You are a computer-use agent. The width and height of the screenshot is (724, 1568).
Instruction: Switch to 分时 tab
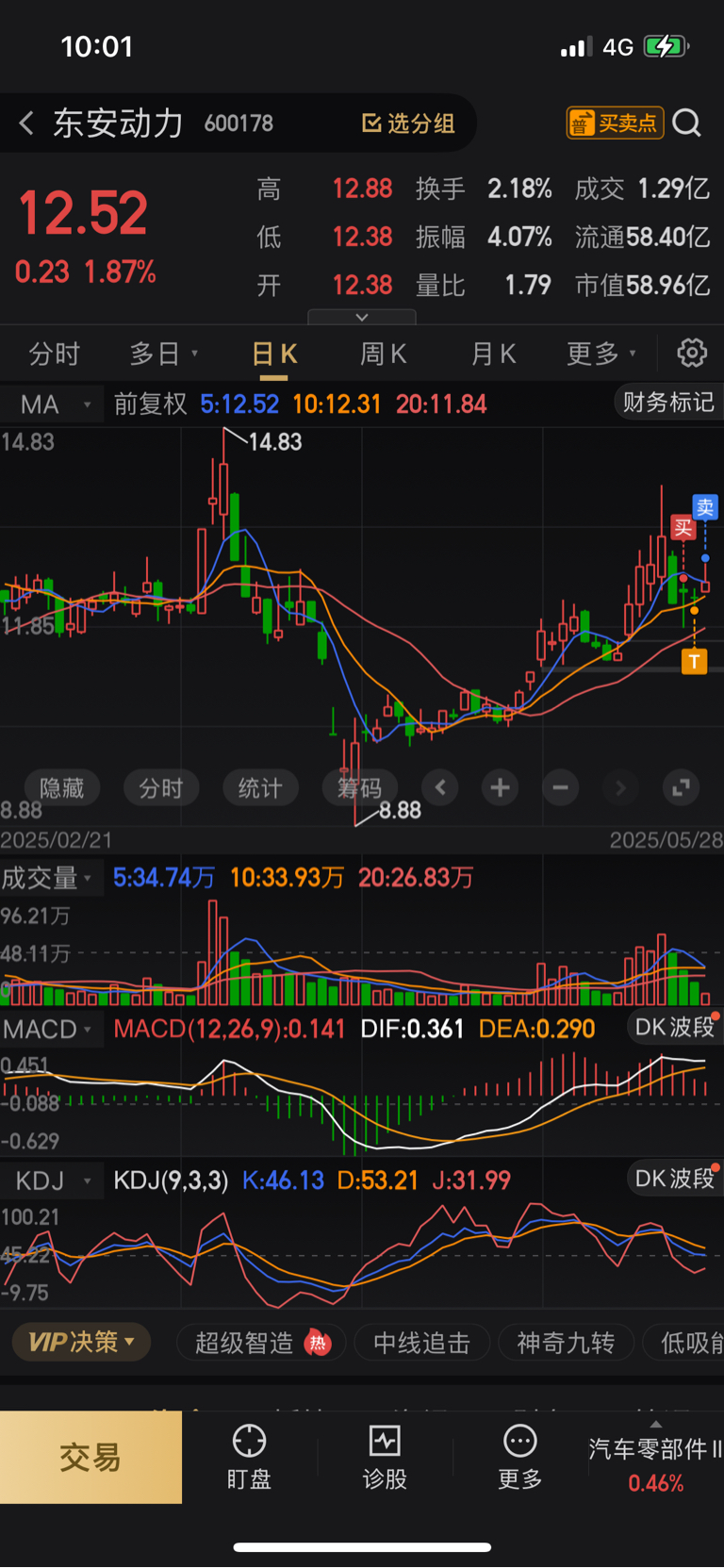pos(54,354)
